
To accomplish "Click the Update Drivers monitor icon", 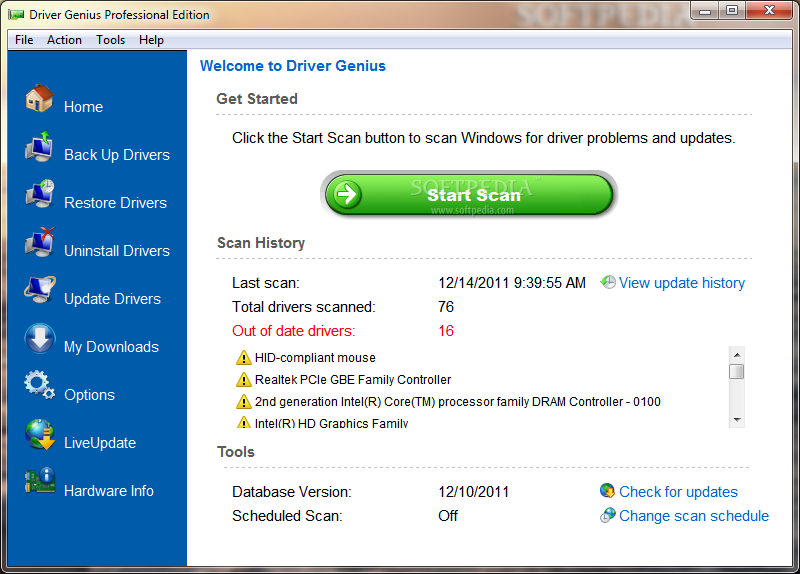I will tap(40, 290).
